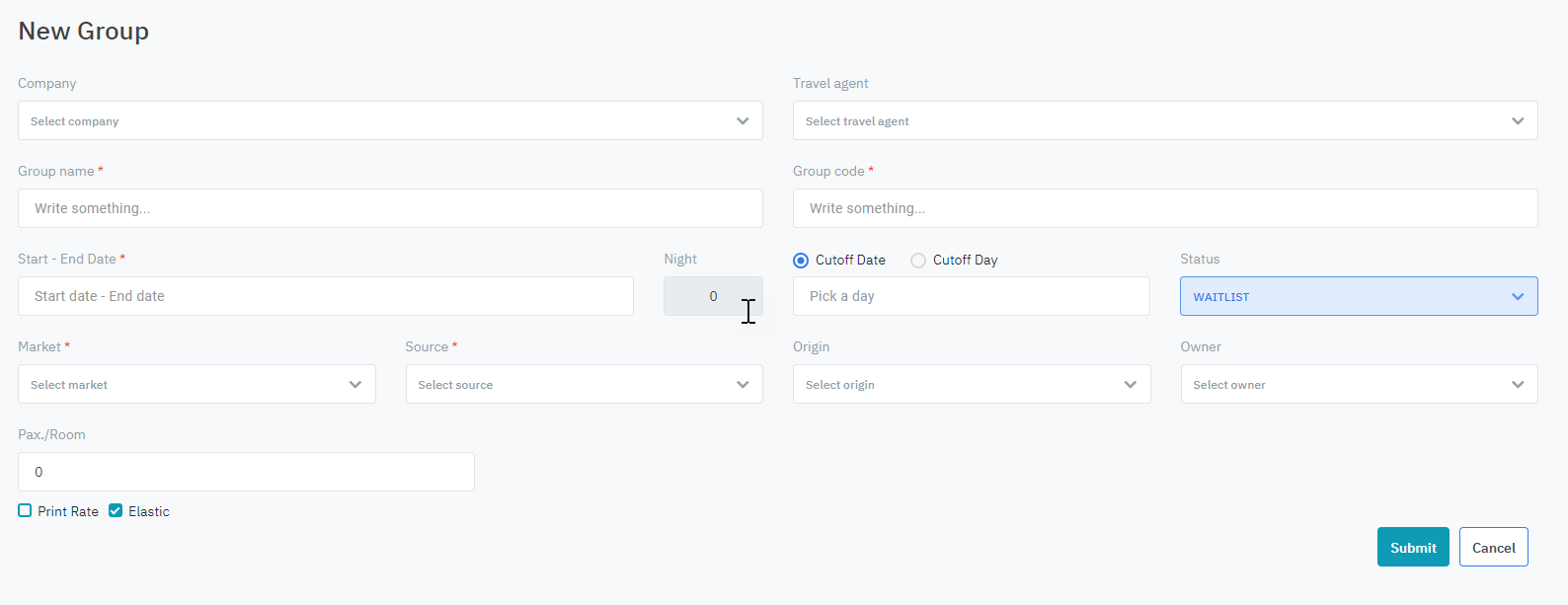Expand the Select market dropdown
Viewport: 1568px width, 605px height.
click(x=196, y=384)
